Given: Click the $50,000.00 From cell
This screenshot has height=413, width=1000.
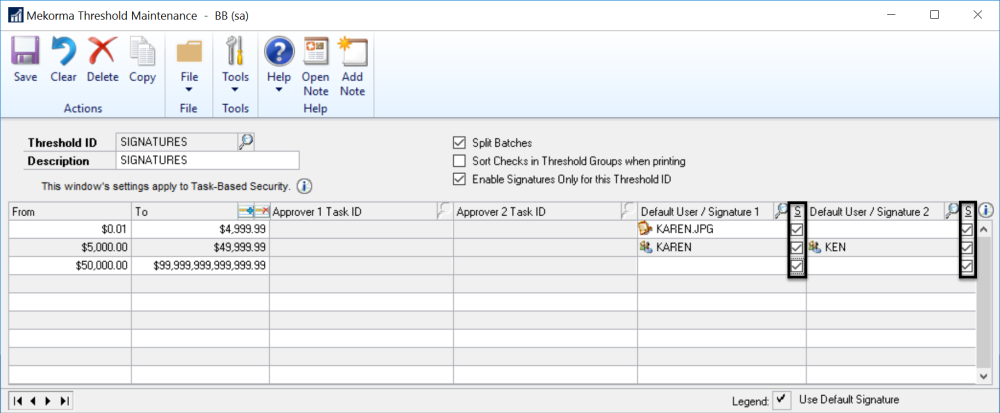Looking at the screenshot, I should [x=70, y=265].
